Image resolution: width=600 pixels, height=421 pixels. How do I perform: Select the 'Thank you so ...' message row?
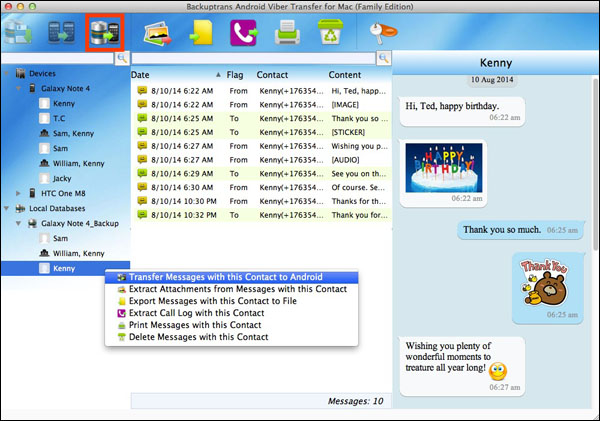point(263,118)
